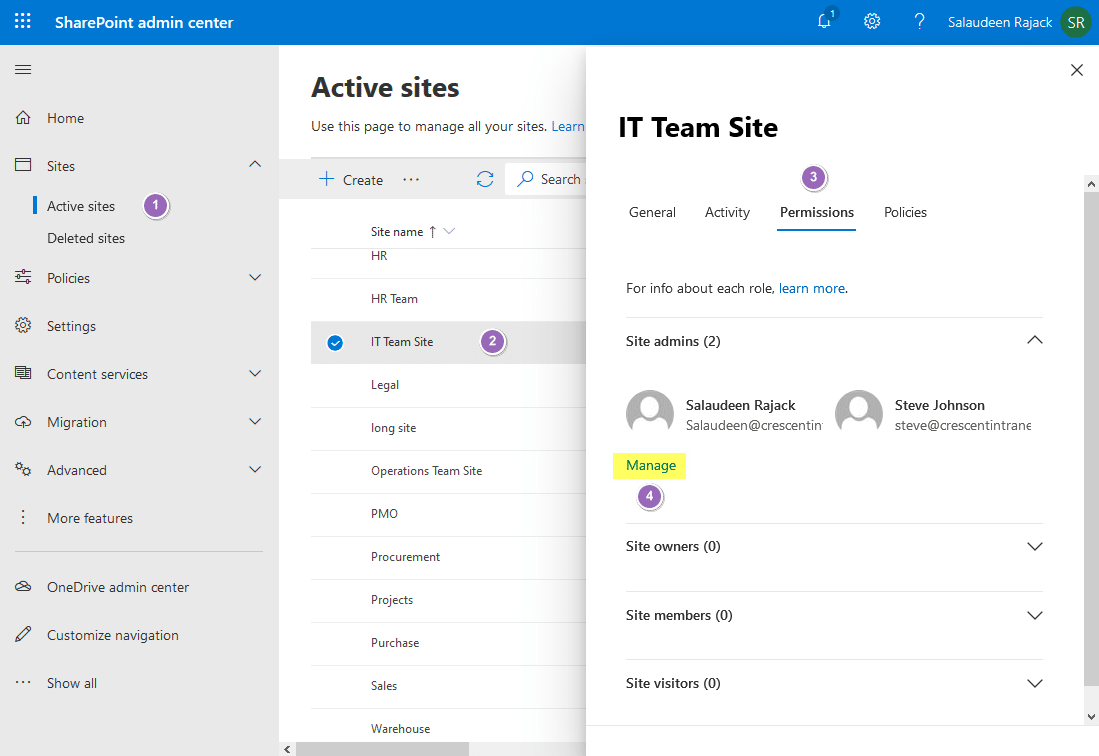Select the Operations Team Site row
This screenshot has width=1099, height=756.
(x=449, y=471)
